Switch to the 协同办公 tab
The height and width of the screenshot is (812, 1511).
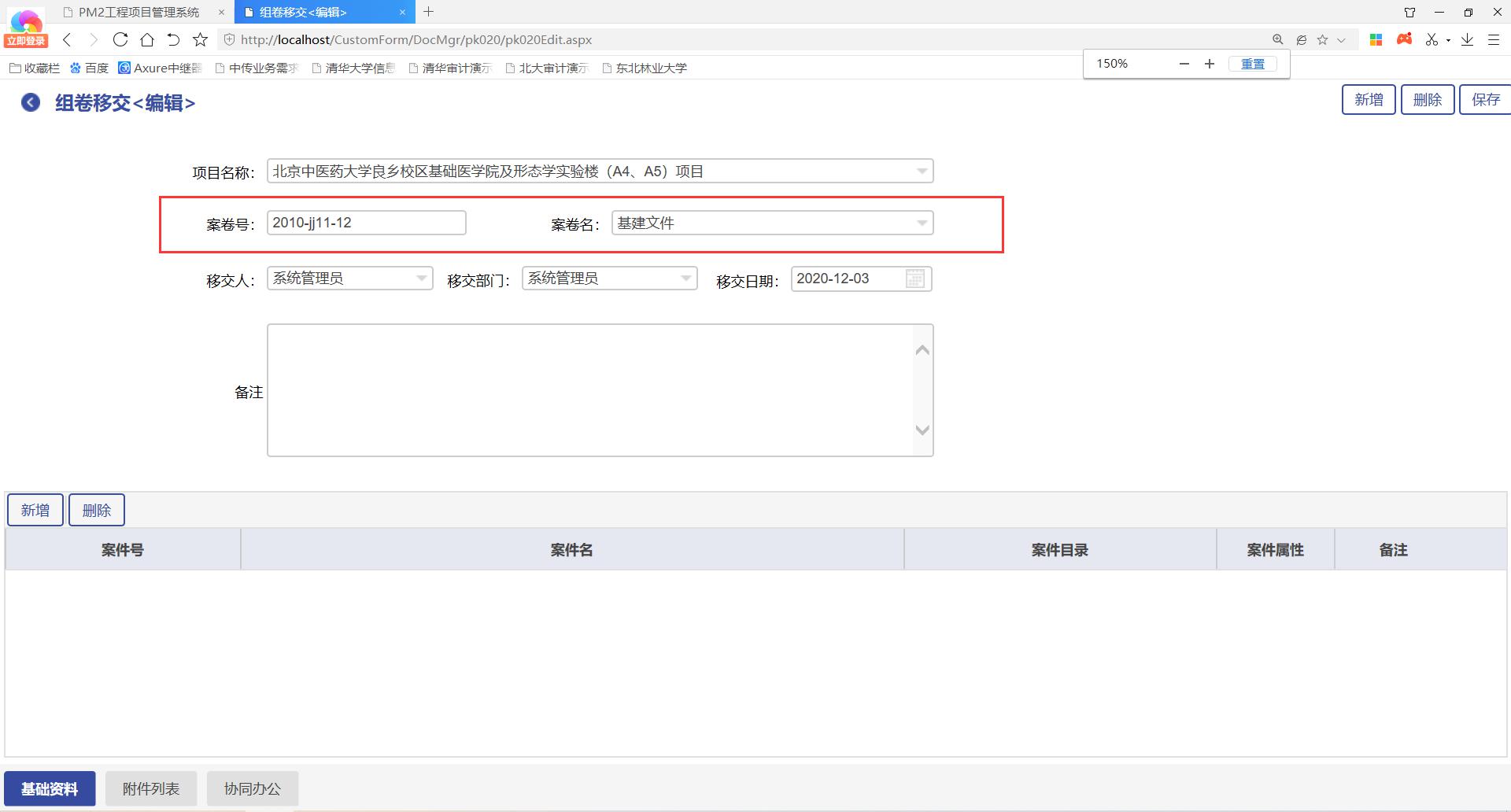[x=253, y=788]
